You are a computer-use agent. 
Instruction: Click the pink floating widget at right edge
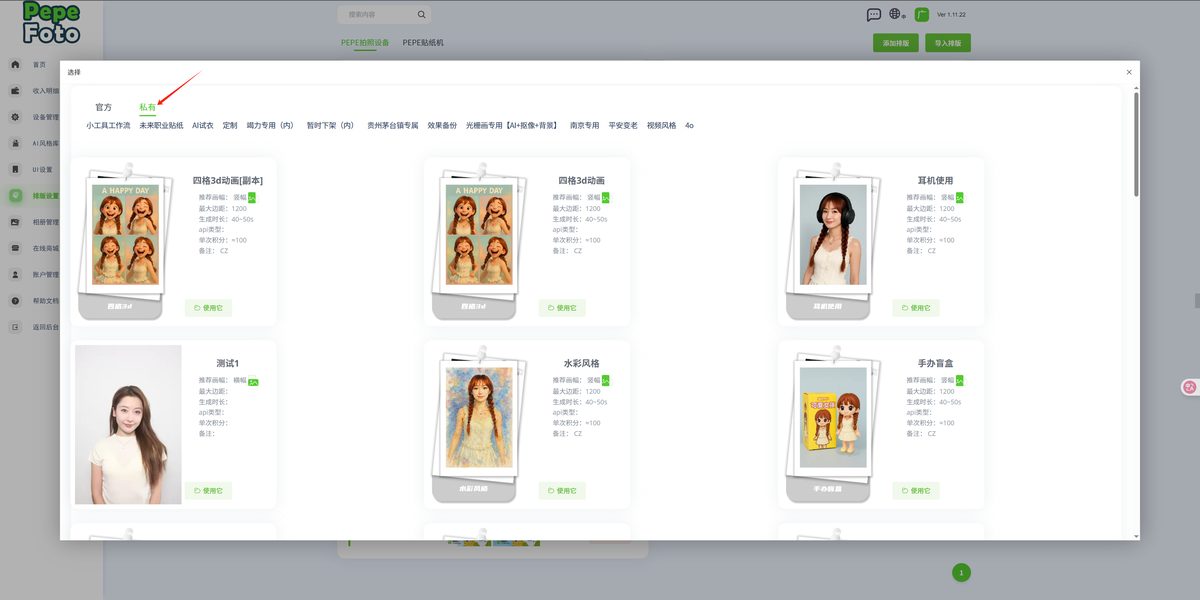(1190, 386)
